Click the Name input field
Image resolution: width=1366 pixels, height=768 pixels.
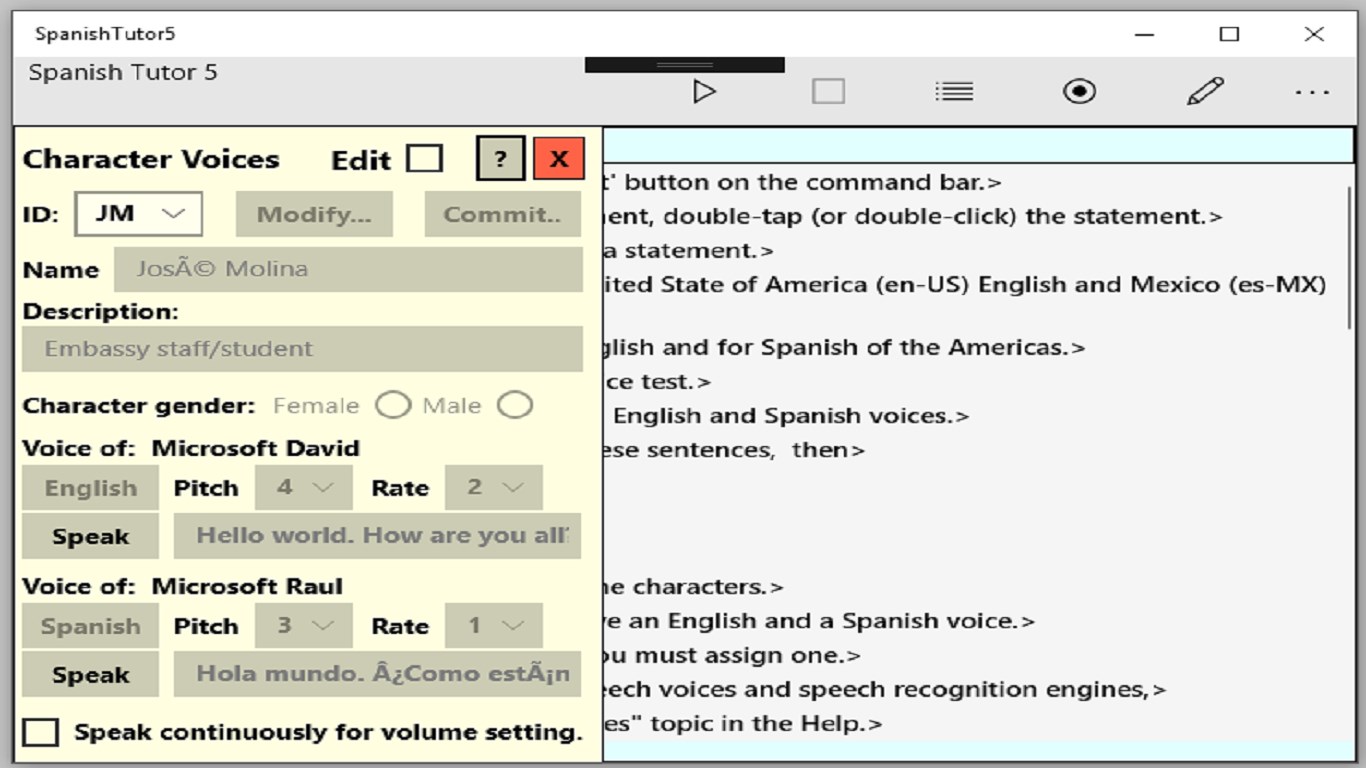coord(348,269)
